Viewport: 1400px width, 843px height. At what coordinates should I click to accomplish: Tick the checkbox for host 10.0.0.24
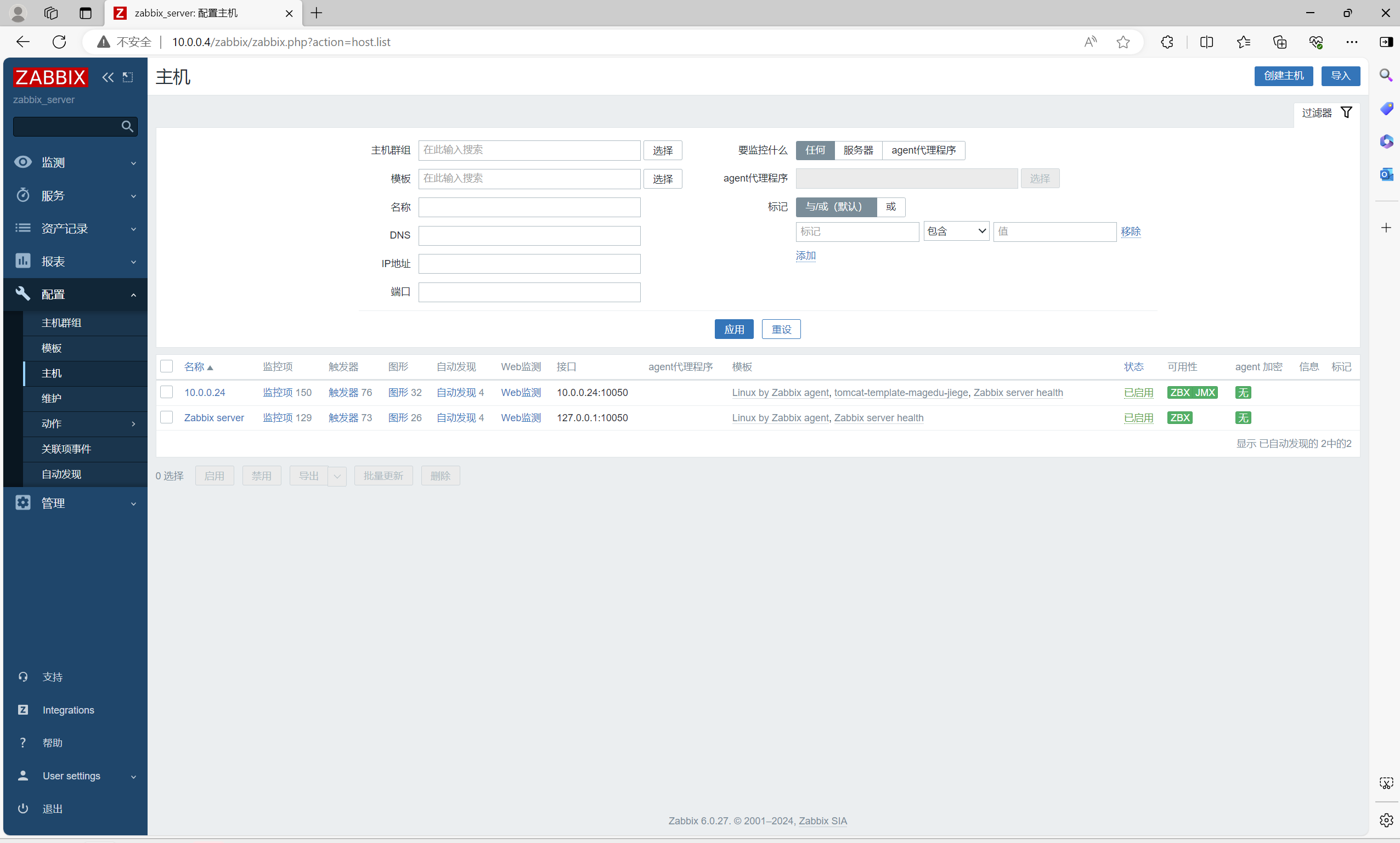pyautogui.click(x=166, y=392)
